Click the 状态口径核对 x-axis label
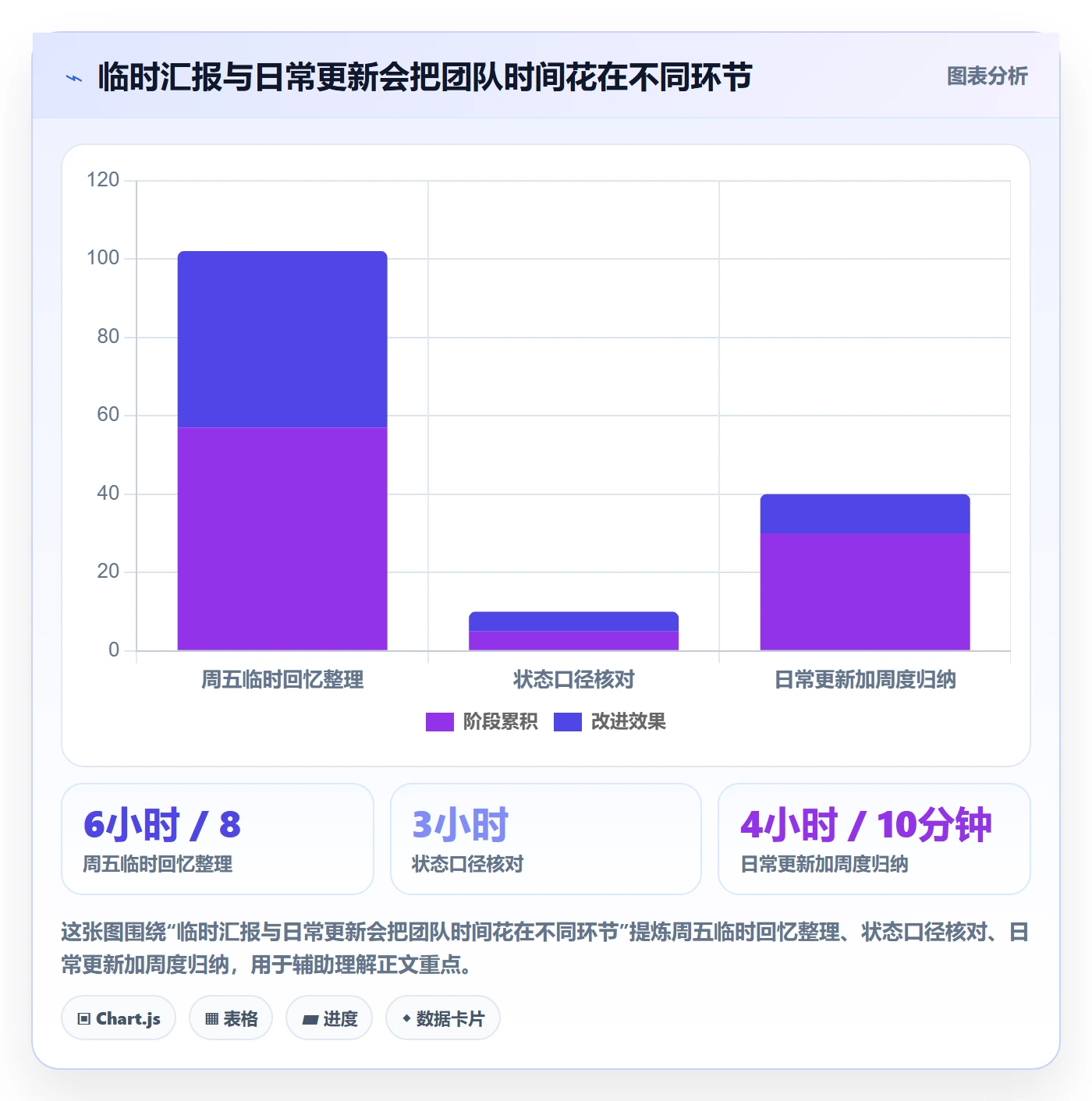The width and height of the screenshot is (1092, 1101). (573, 680)
